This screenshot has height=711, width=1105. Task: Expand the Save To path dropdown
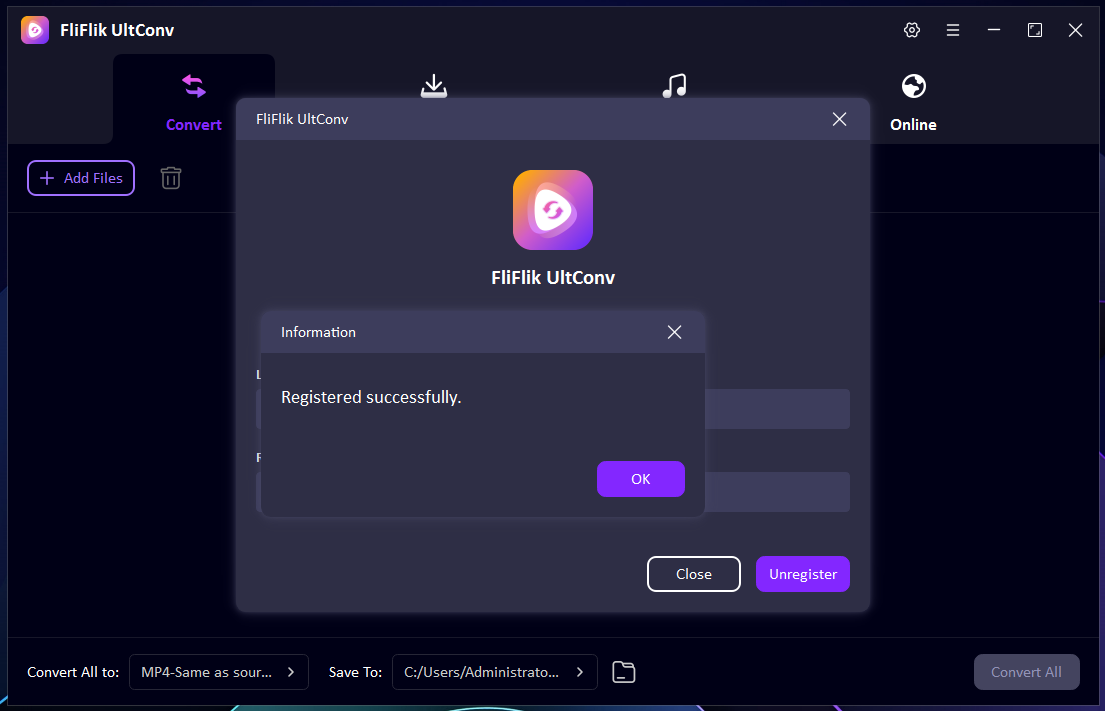pyautogui.click(x=494, y=672)
